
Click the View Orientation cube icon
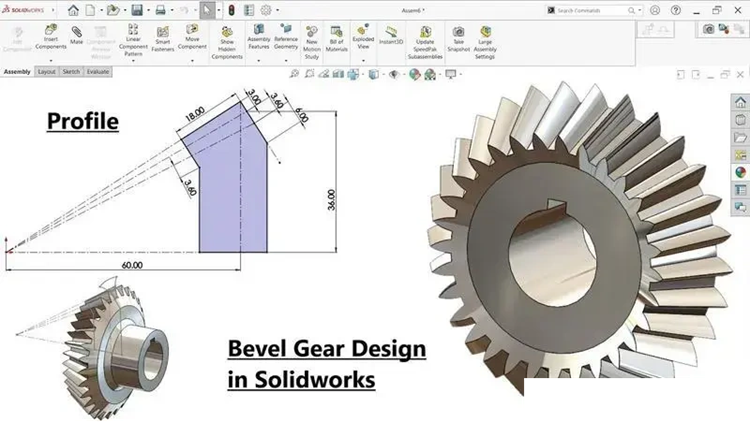tap(353, 74)
